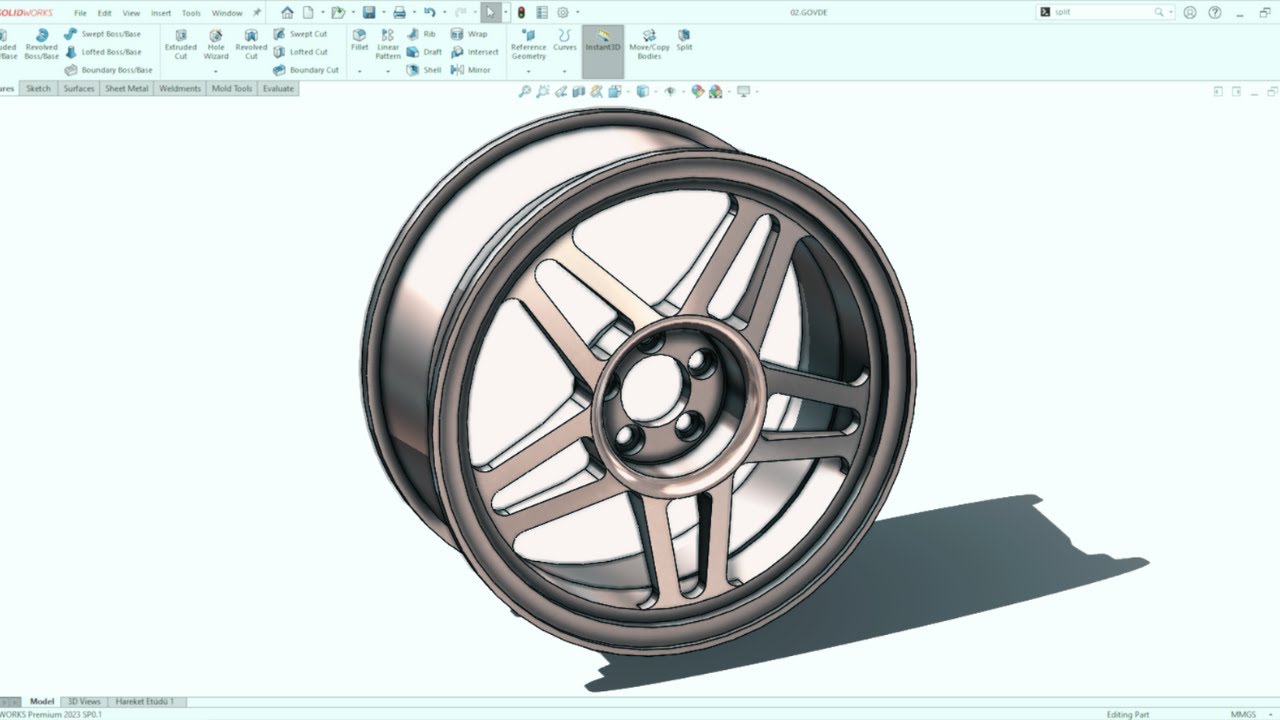Click Zoom to Area icon
Viewport: 1280px width, 720px height.
(542, 91)
